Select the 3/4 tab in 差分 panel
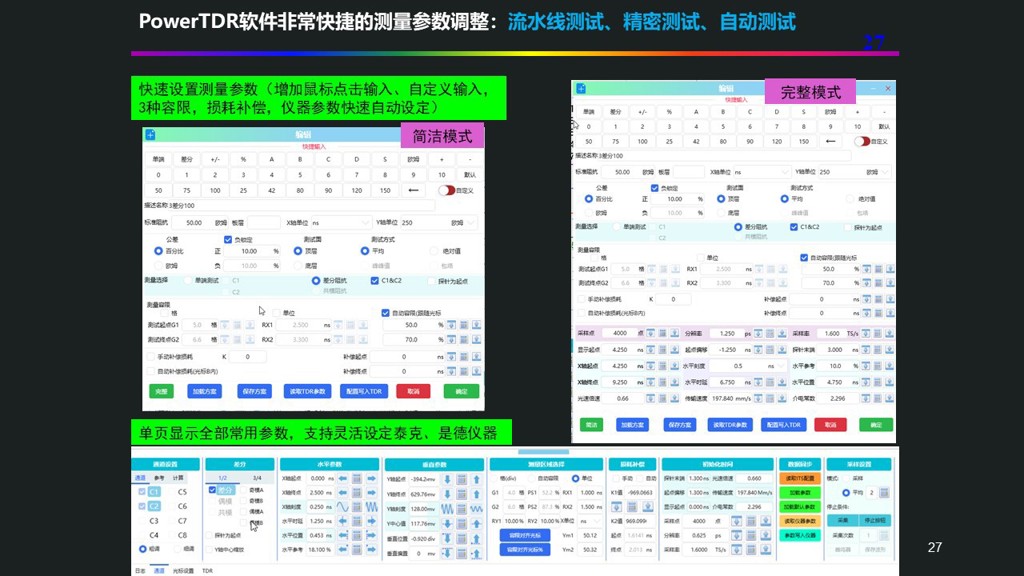The image size is (1024, 576). click(x=257, y=478)
